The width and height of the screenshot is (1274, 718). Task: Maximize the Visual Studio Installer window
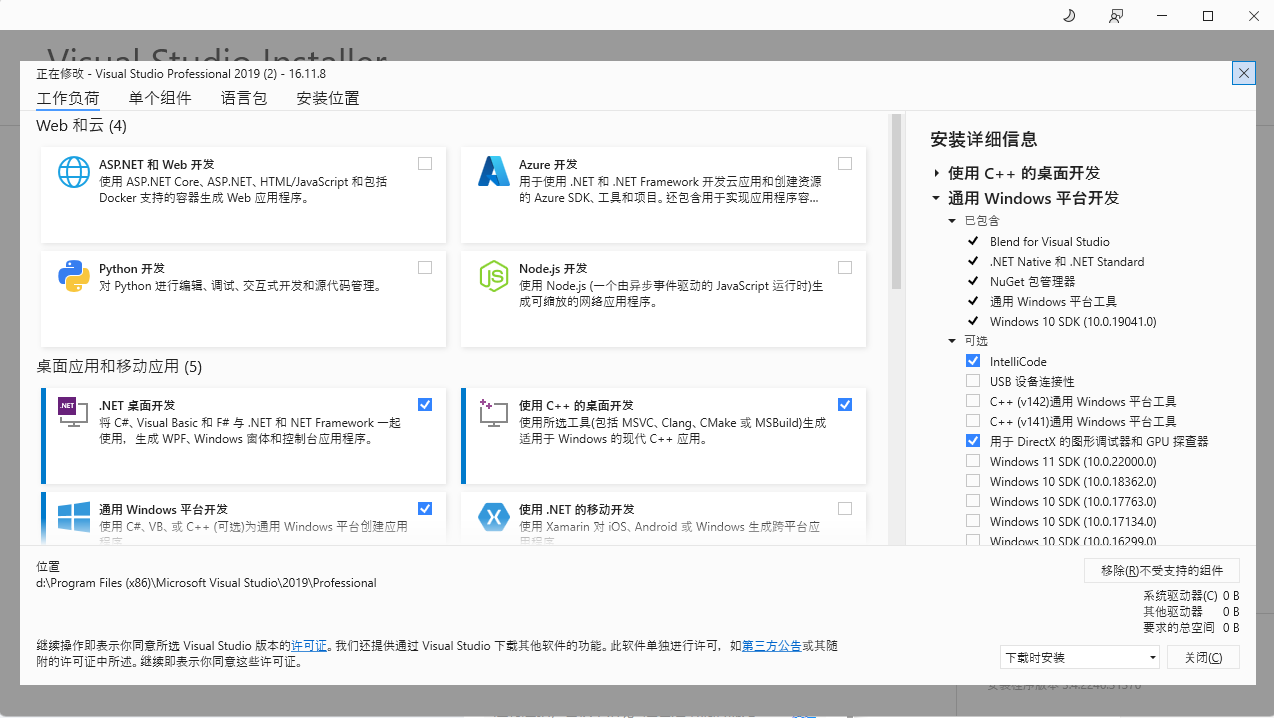tap(1208, 15)
